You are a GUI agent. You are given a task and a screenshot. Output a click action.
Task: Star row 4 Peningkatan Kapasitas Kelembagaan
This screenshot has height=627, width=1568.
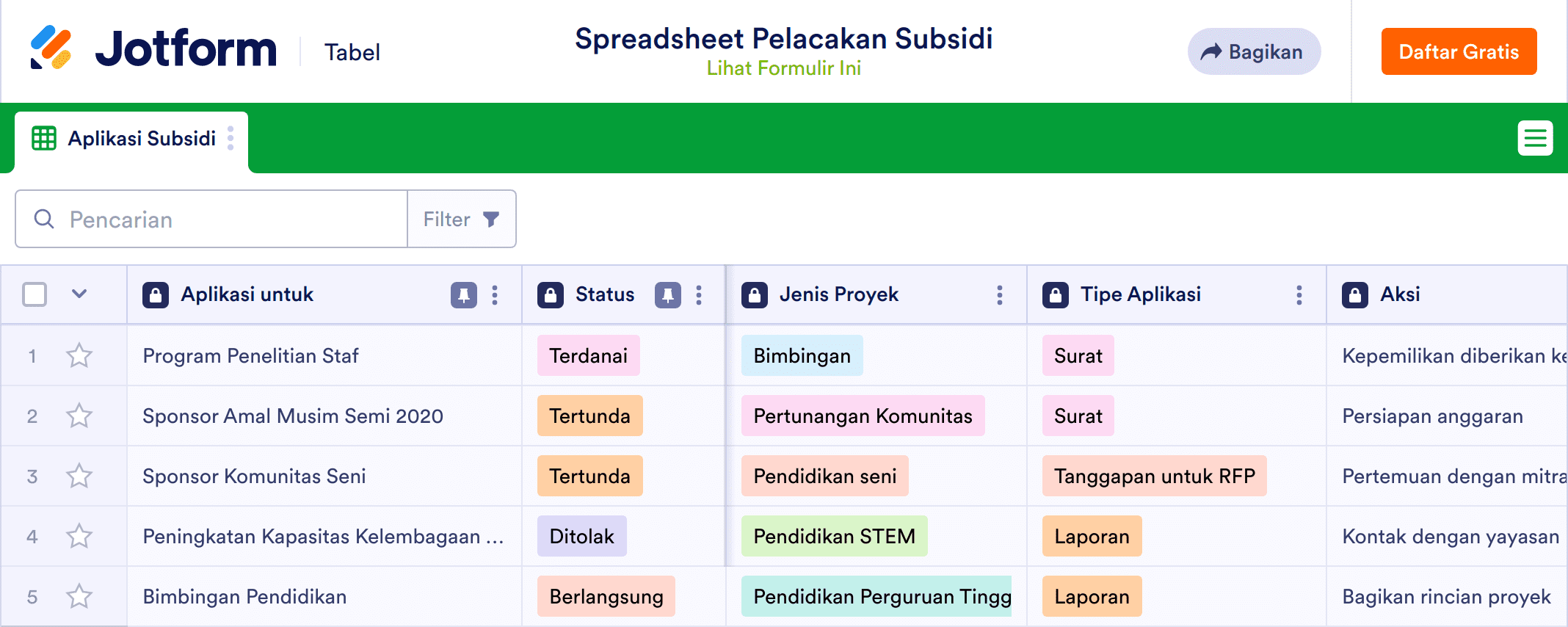click(79, 537)
